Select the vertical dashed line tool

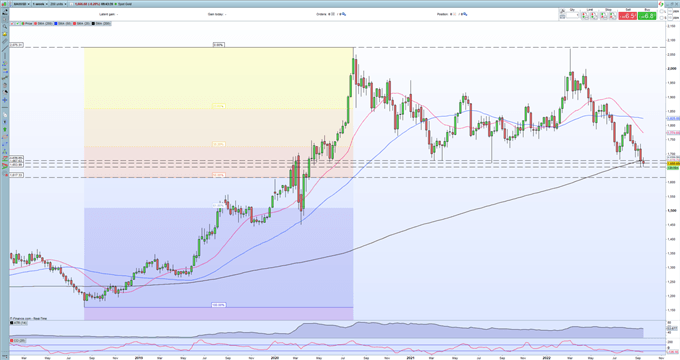(5, 56)
